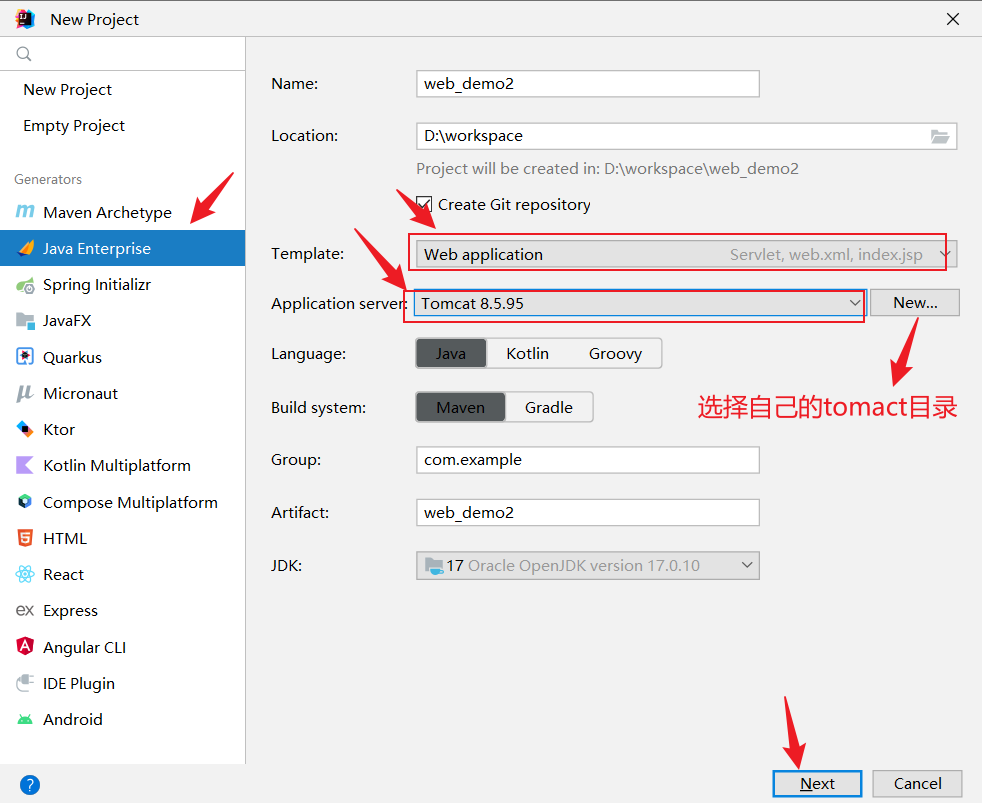
Task: Expand the JDK version dropdown
Action: point(745,565)
